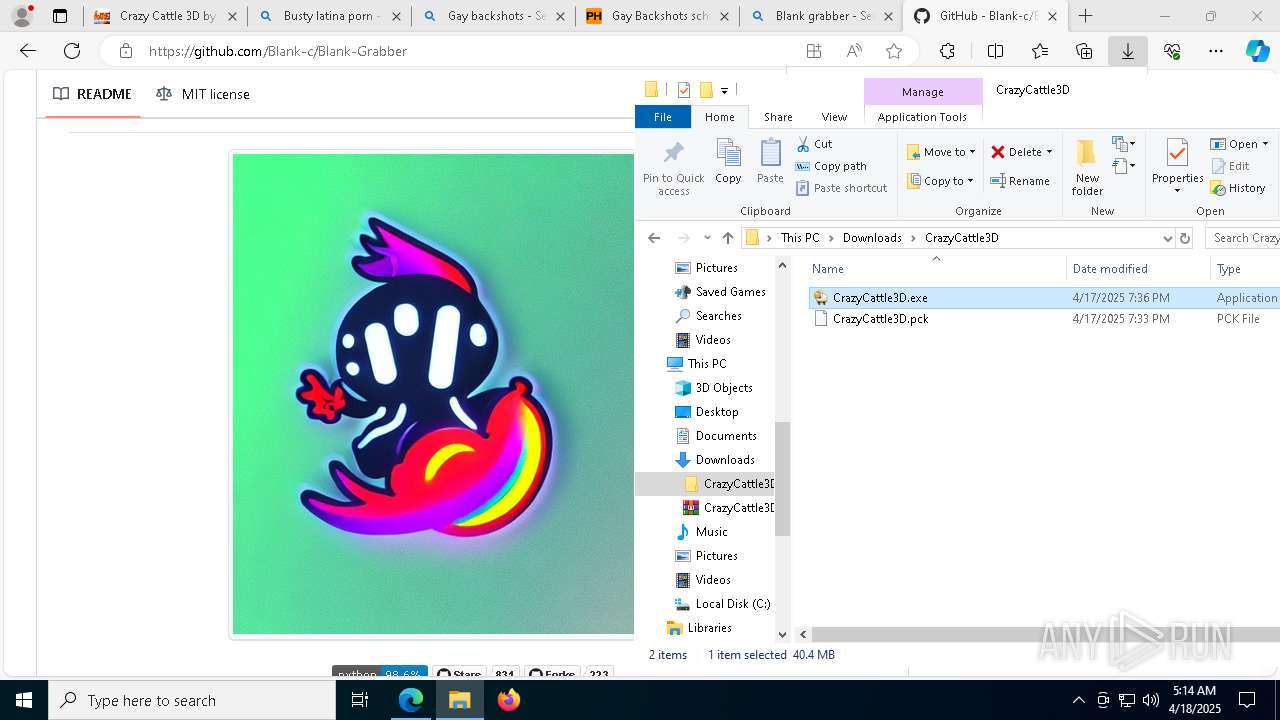The height and width of the screenshot is (720, 1280).
Task: Select CrazyCattle3D.pck file
Action: click(880, 319)
